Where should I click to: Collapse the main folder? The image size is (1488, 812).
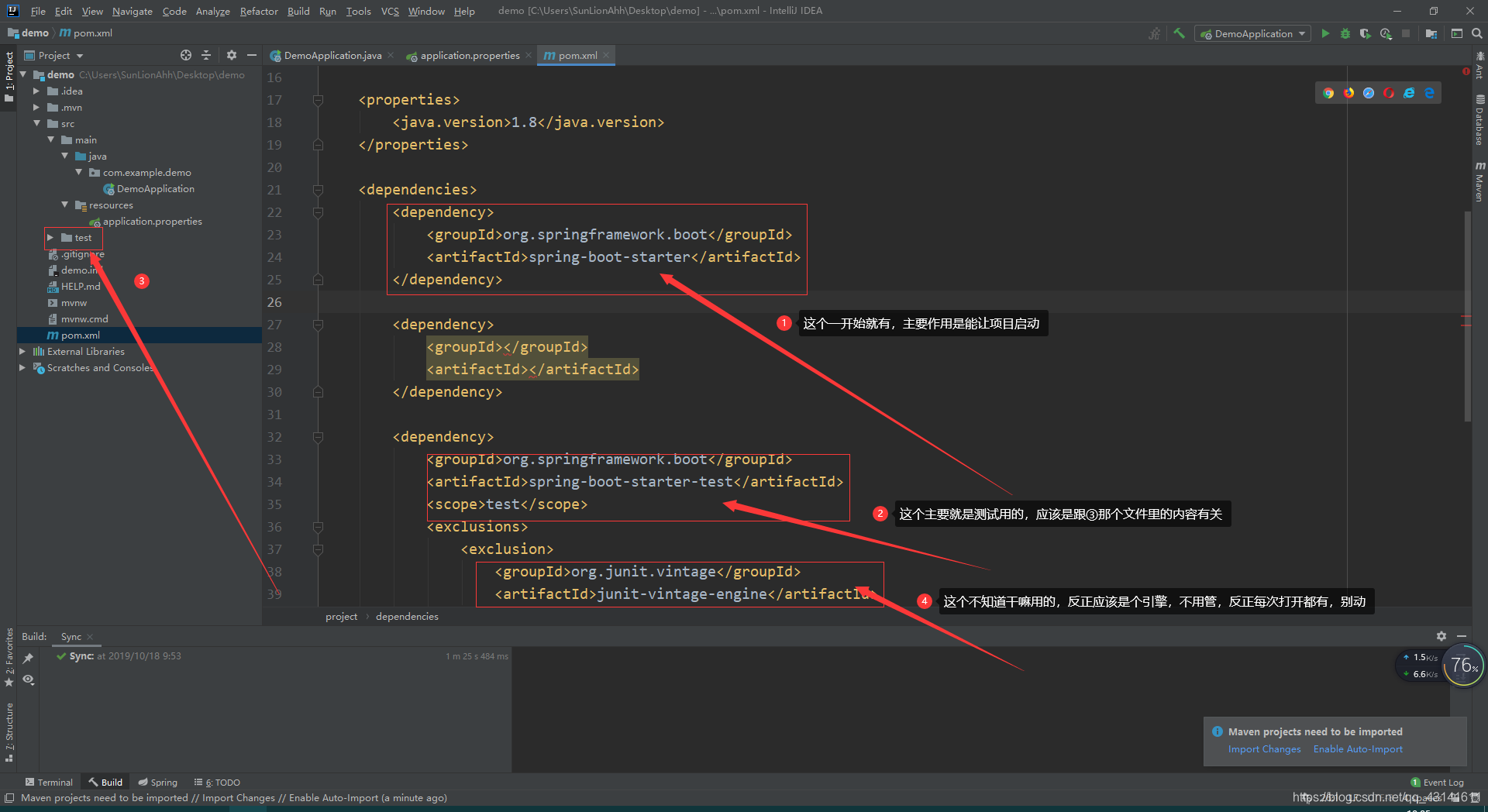click(x=50, y=140)
